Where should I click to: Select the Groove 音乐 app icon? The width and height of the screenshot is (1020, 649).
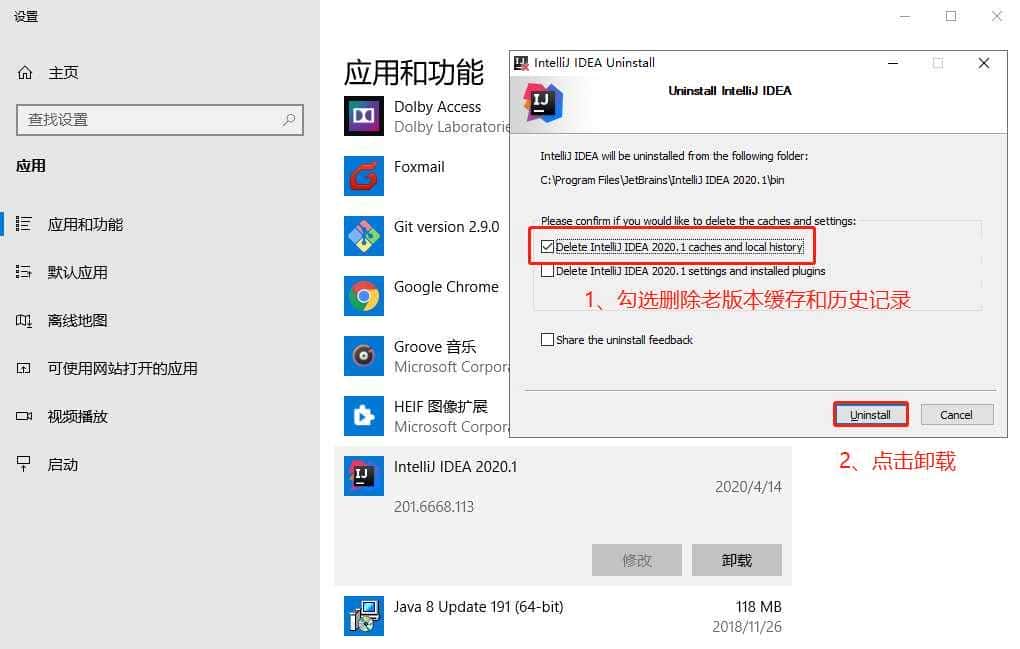364,356
